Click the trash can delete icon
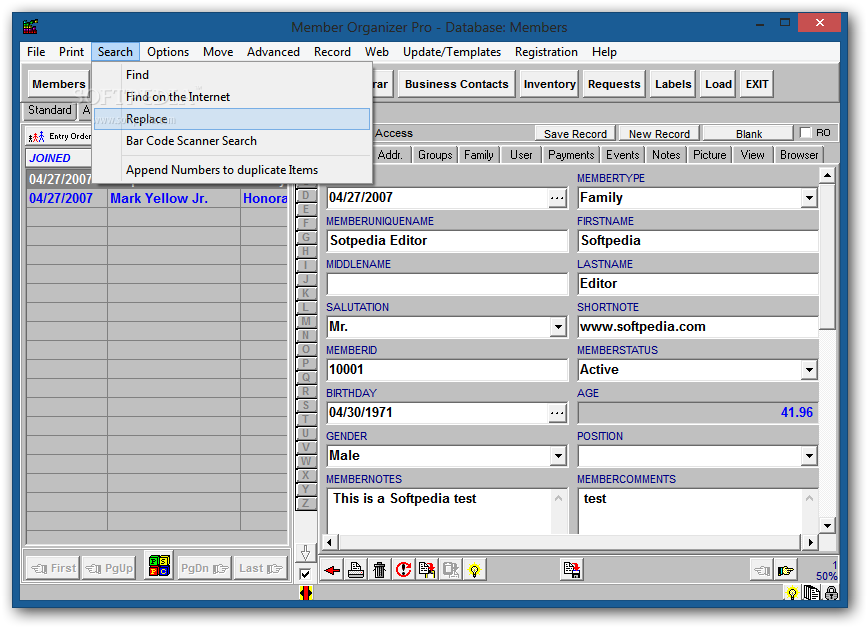Image resolution: width=868 pixels, height=628 pixels. (x=380, y=569)
